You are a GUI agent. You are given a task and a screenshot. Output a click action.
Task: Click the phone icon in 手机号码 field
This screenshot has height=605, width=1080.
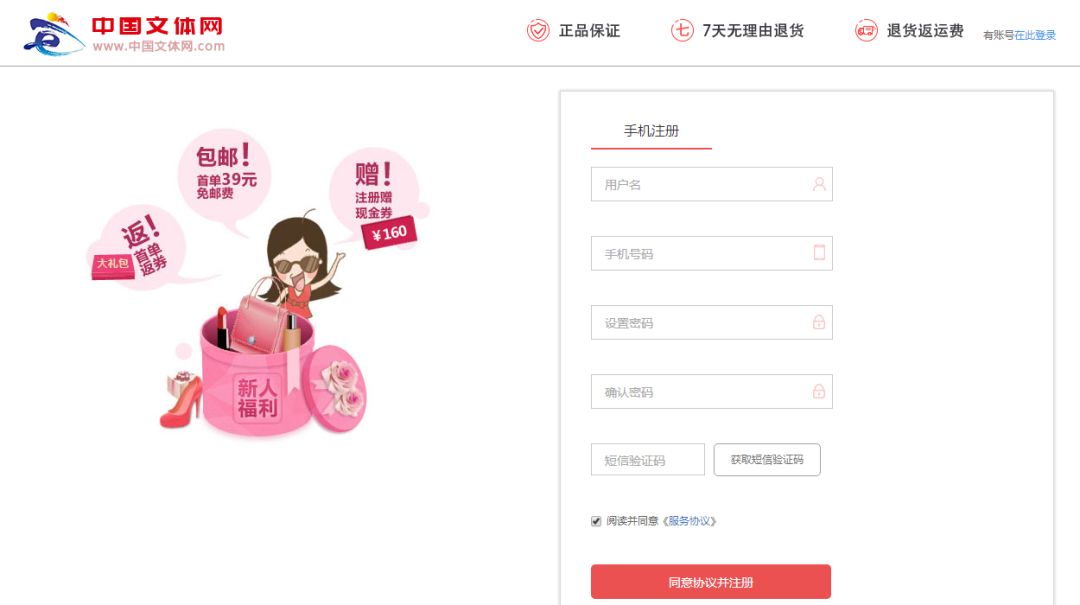(x=819, y=252)
